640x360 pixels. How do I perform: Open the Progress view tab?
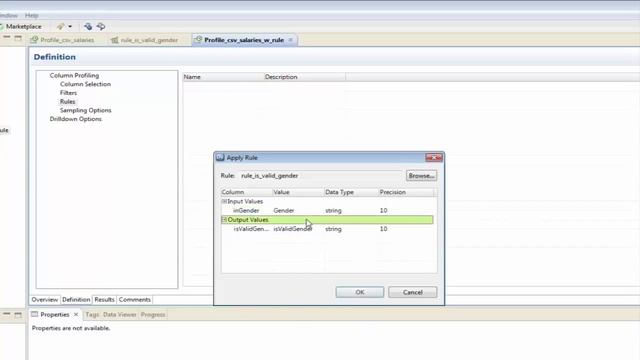click(153, 315)
